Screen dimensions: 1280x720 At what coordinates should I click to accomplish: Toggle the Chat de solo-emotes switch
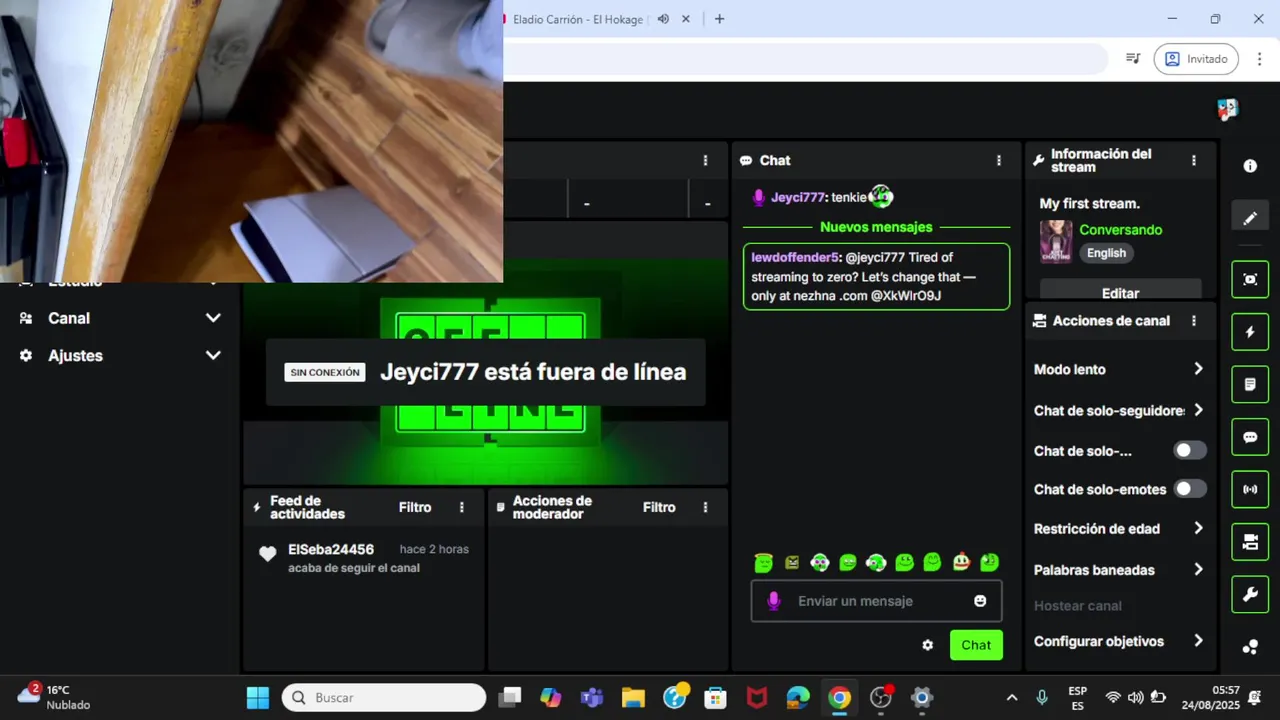[x=1190, y=489]
